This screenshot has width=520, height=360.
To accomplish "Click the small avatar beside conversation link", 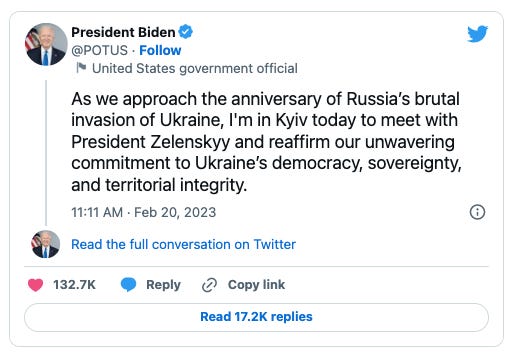I will pos(46,244).
